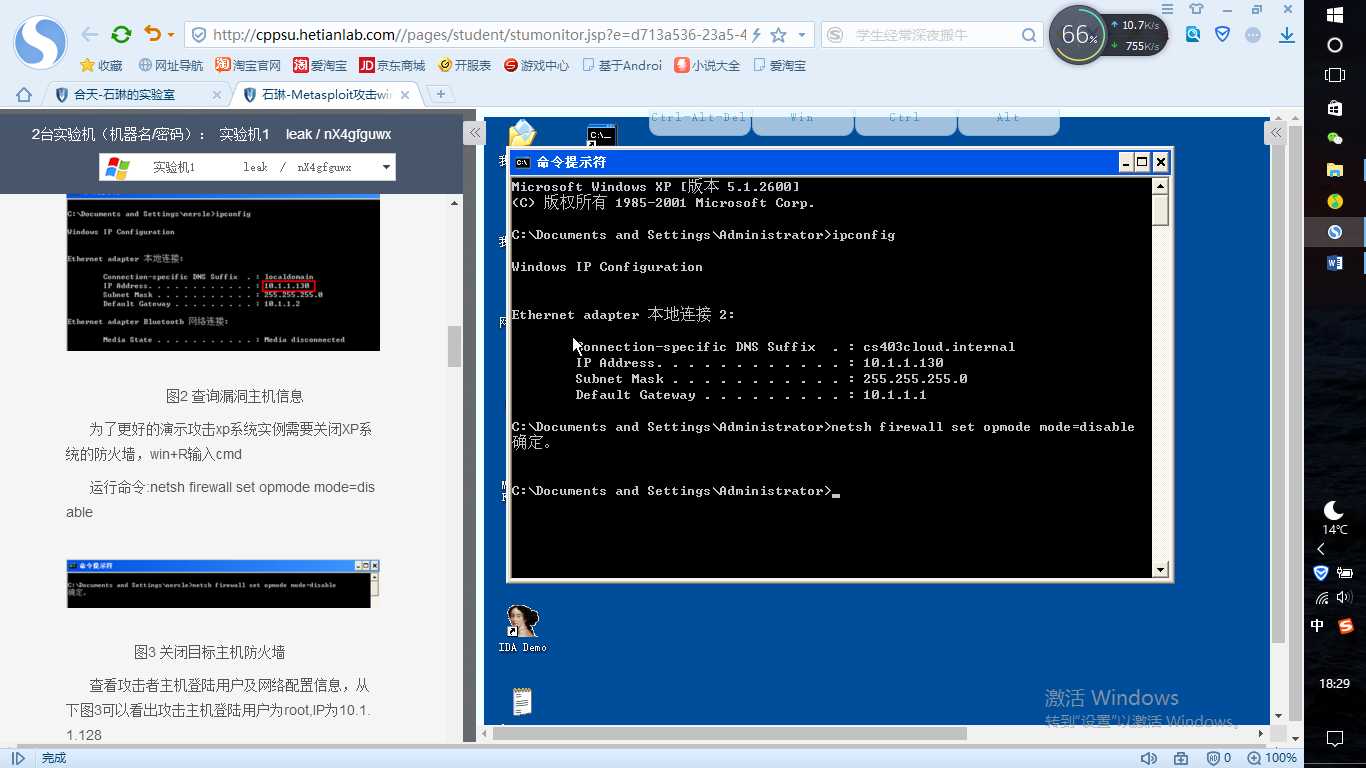Bookmark this page with the star icon

(778, 35)
